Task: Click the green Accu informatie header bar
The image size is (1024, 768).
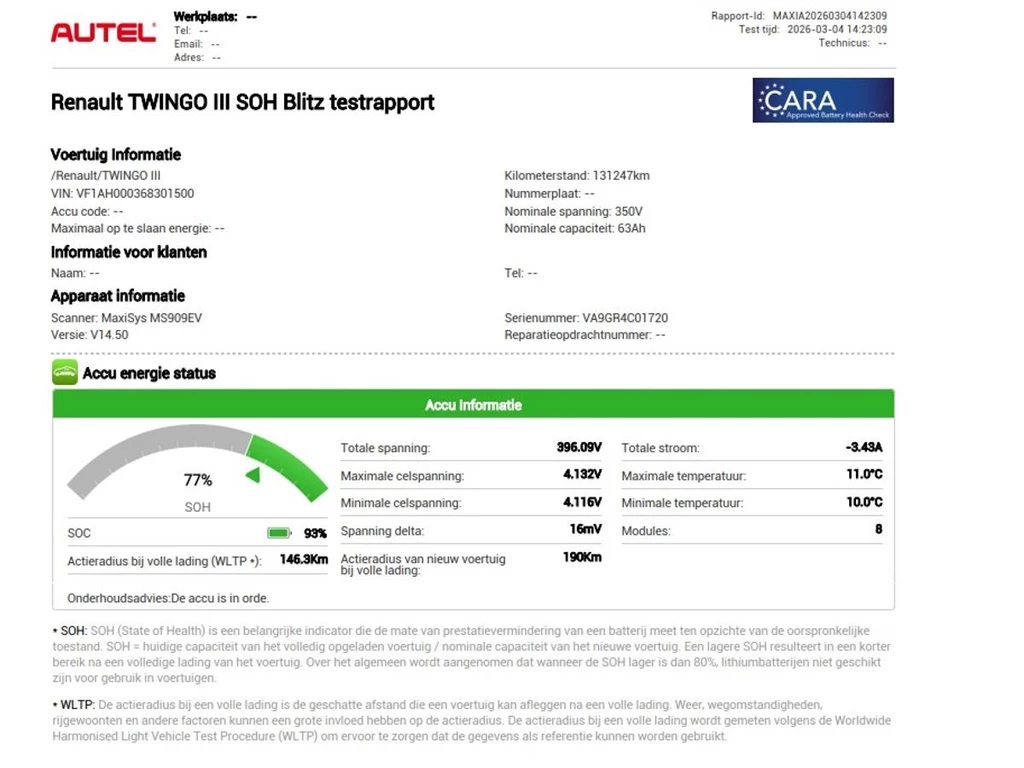Action: pos(473,405)
